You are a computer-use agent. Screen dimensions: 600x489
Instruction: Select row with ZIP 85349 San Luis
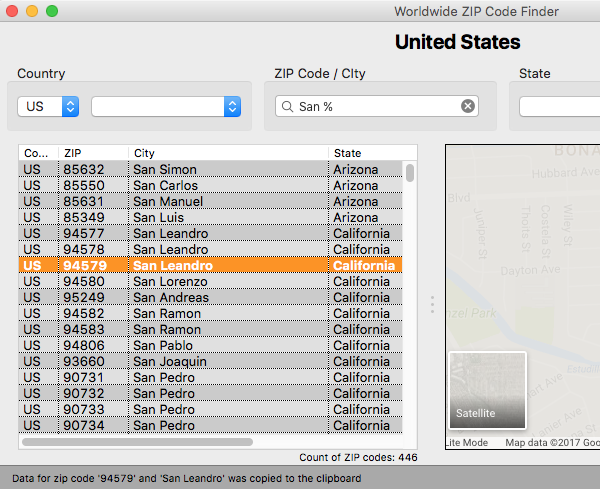(210, 217)
